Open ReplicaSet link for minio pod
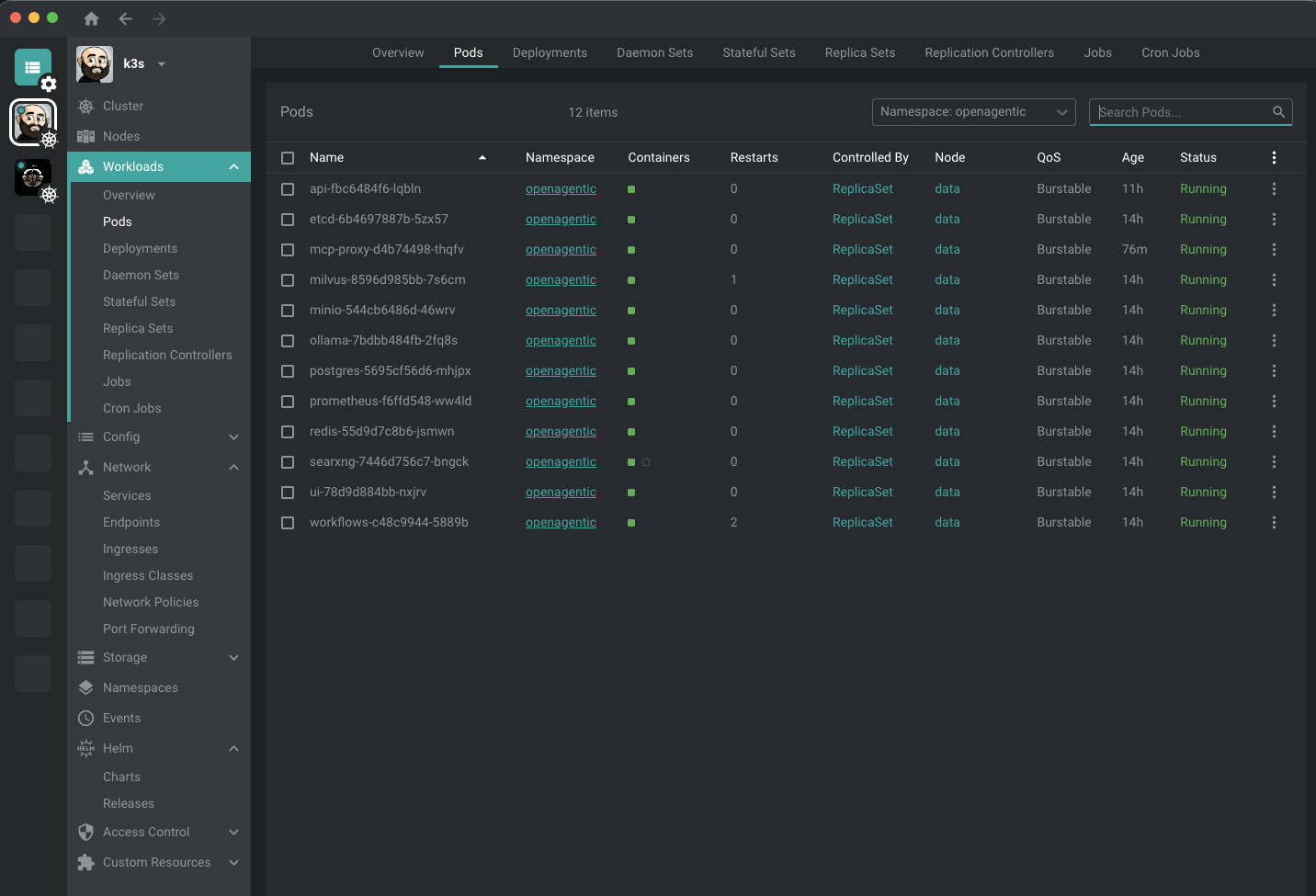 pos(863,310)
